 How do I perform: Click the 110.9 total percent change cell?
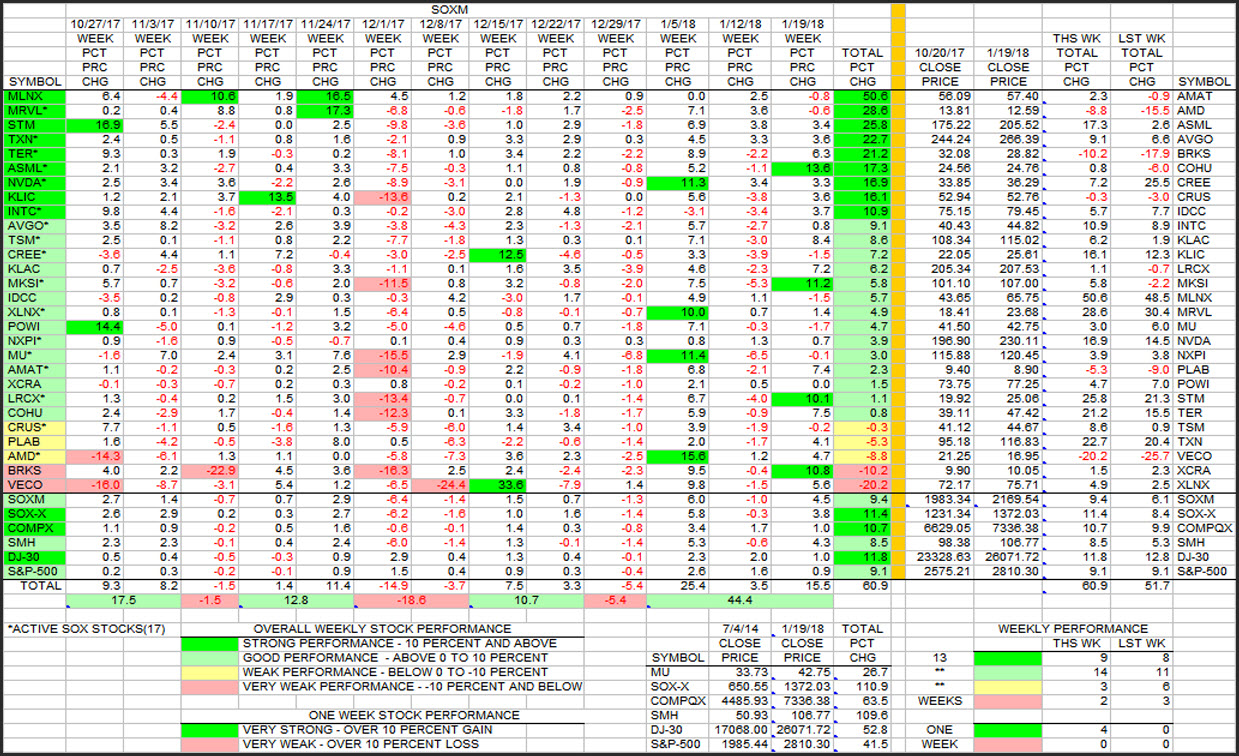point(862,687)
